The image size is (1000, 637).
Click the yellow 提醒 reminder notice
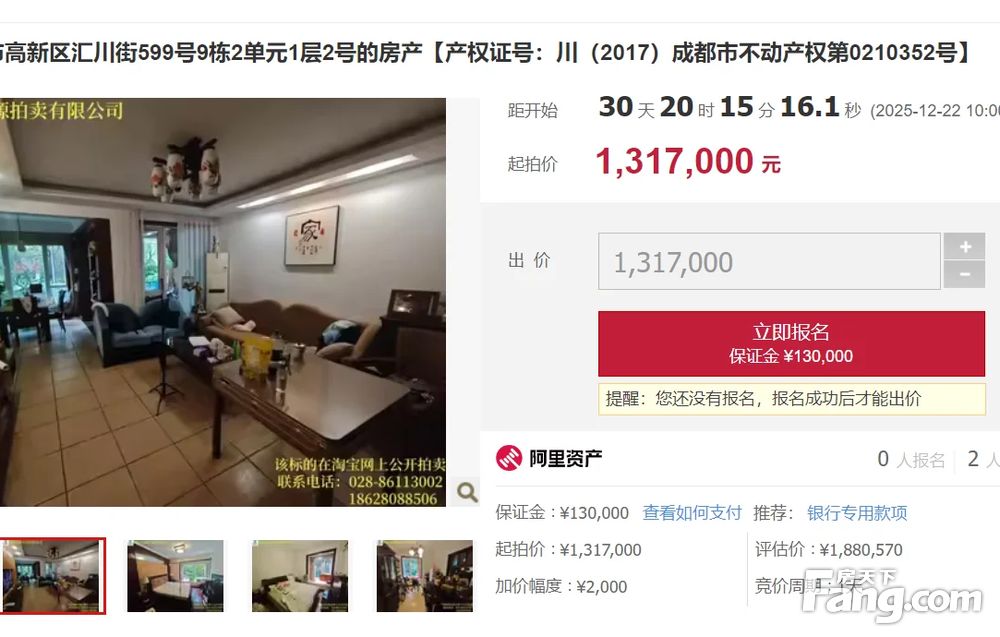(x=791, y=399)
